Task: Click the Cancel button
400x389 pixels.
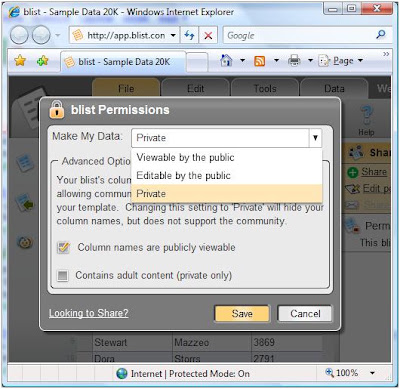Action: click(305, 314)
